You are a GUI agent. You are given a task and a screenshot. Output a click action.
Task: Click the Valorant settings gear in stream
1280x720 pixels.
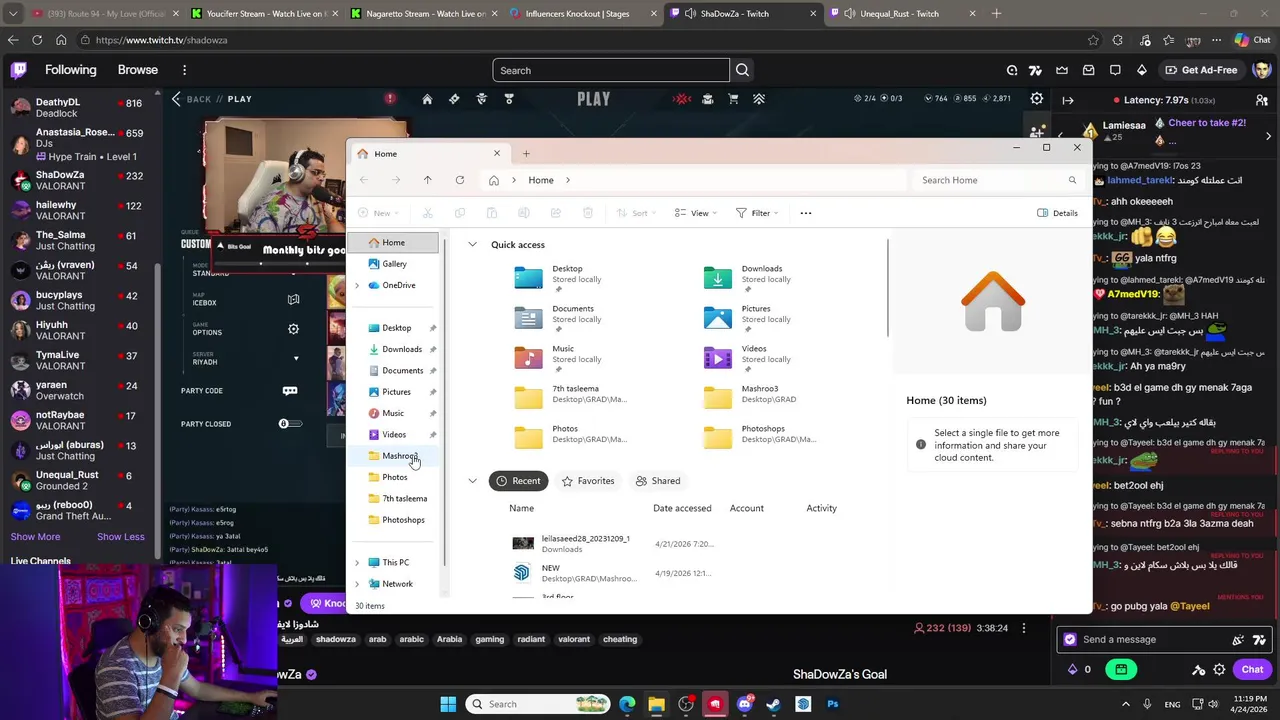pos(1037,98)
